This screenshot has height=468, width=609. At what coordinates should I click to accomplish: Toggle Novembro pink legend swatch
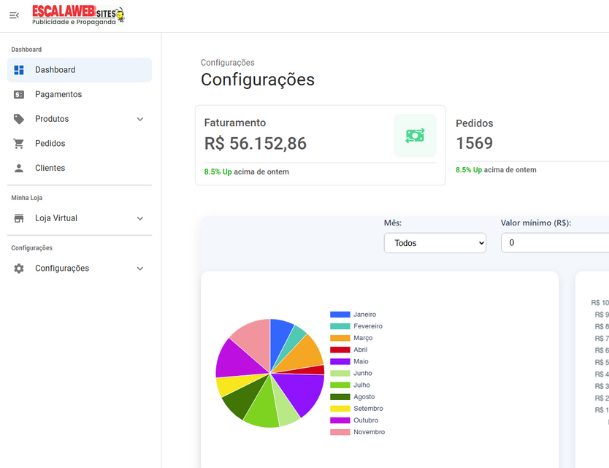pyautogui.click(x=340, y=432)
